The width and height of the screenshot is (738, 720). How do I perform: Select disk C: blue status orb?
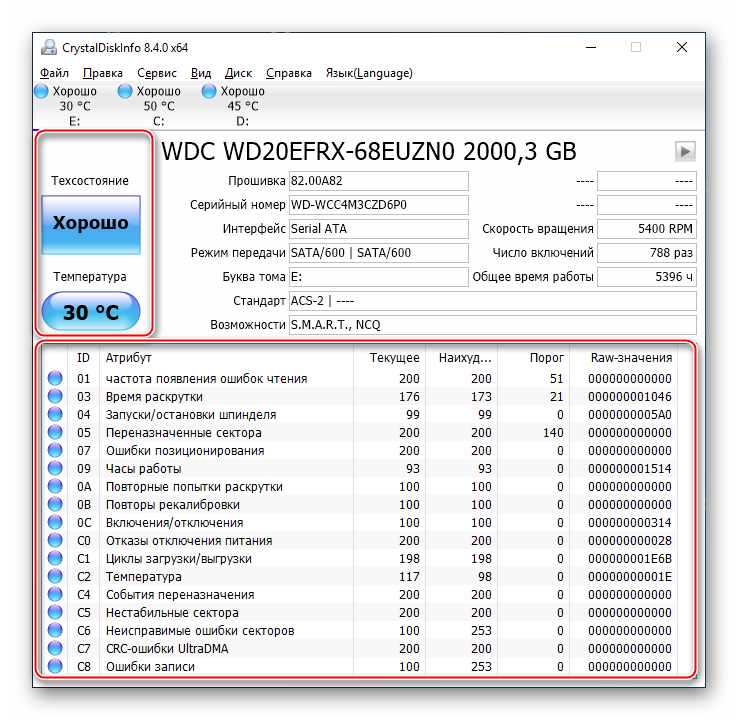125,91
